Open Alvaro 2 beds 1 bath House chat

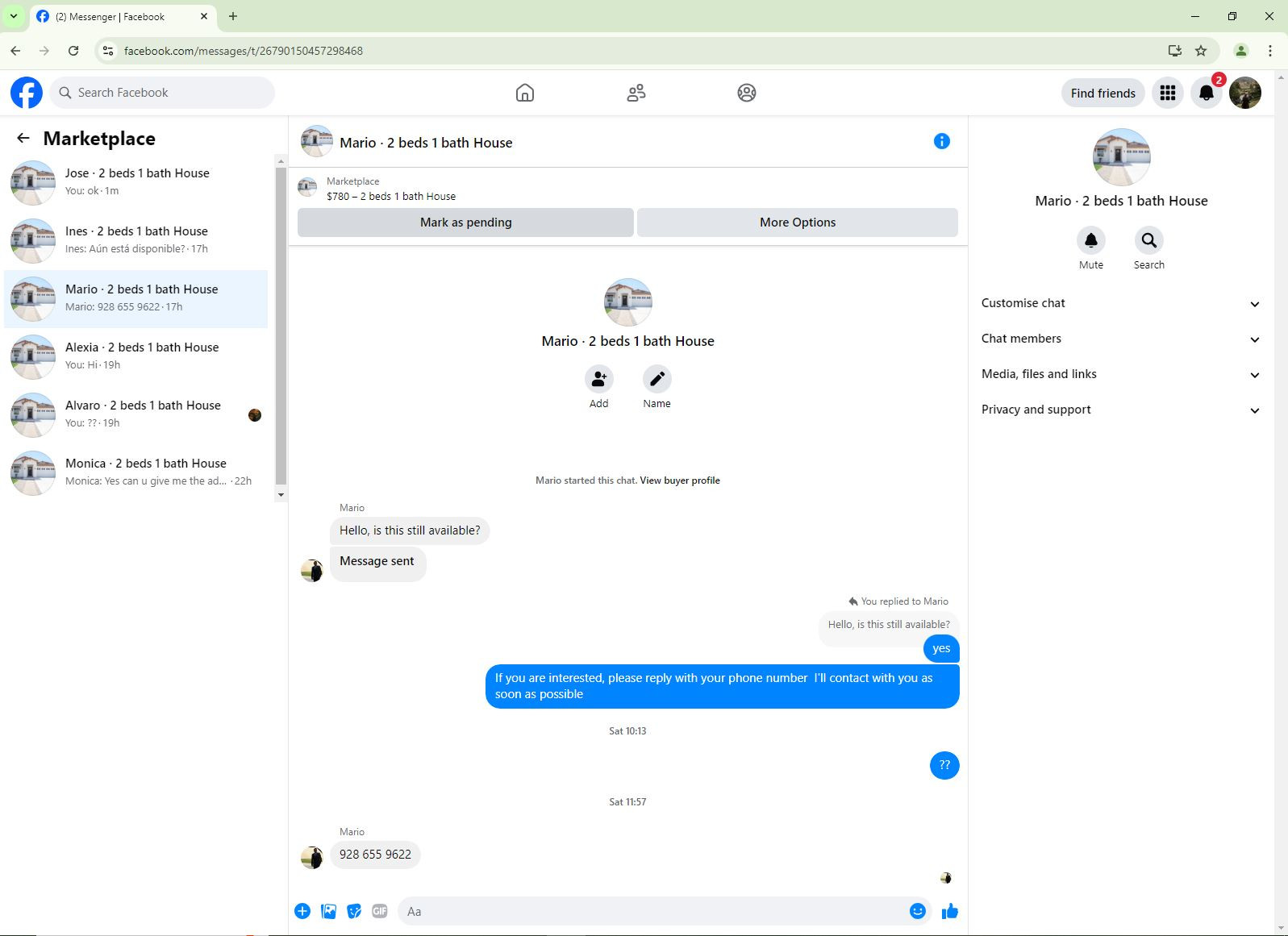click(136, 414)
